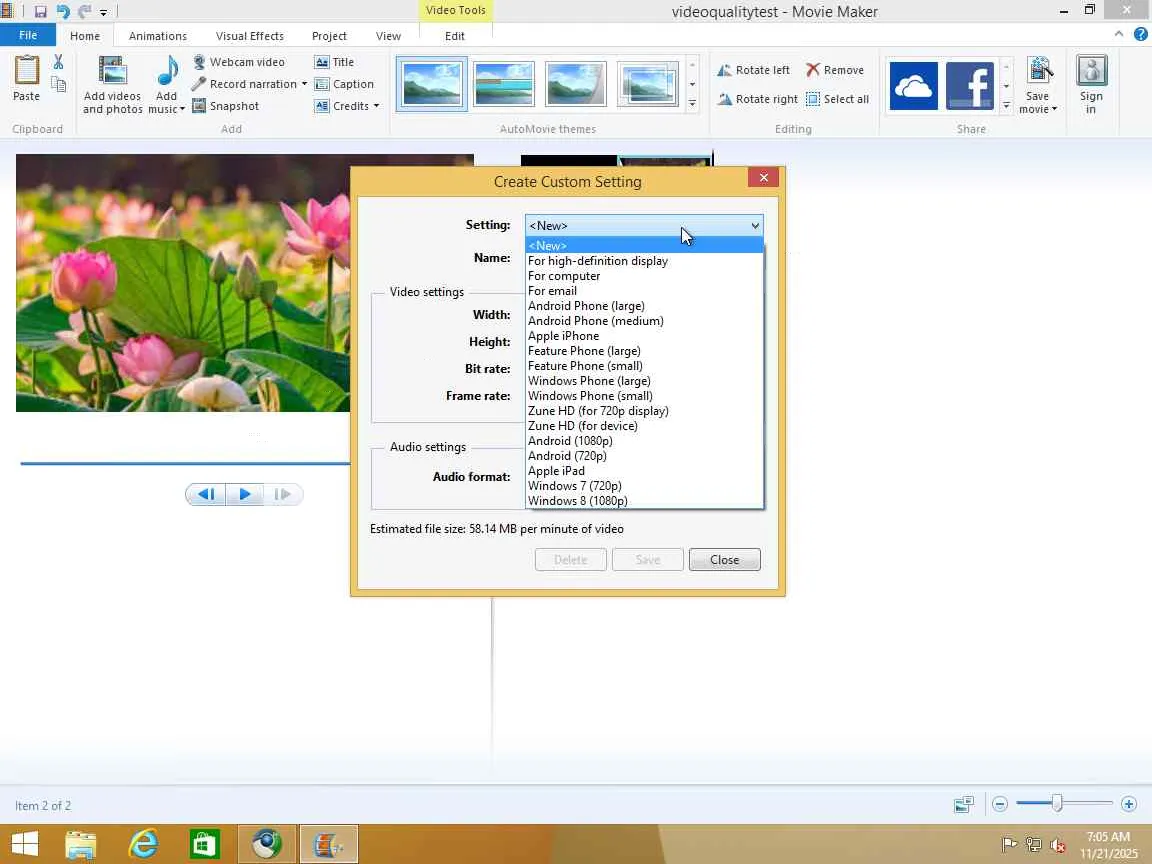Expand Credits dropdown arrow
Image resolution: width=1152 pixels, height=864 pixels.
pos(376,106)
